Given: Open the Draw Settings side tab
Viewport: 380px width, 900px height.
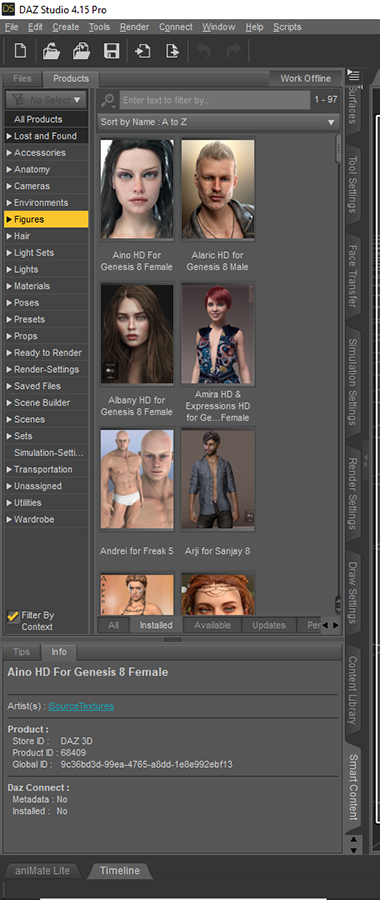Looking at the screenshot, I should (353, 593).
